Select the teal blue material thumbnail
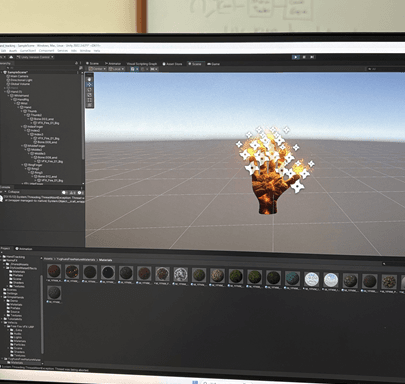Image resolution: width=405 pixels, height=384 pixels. 292,279
